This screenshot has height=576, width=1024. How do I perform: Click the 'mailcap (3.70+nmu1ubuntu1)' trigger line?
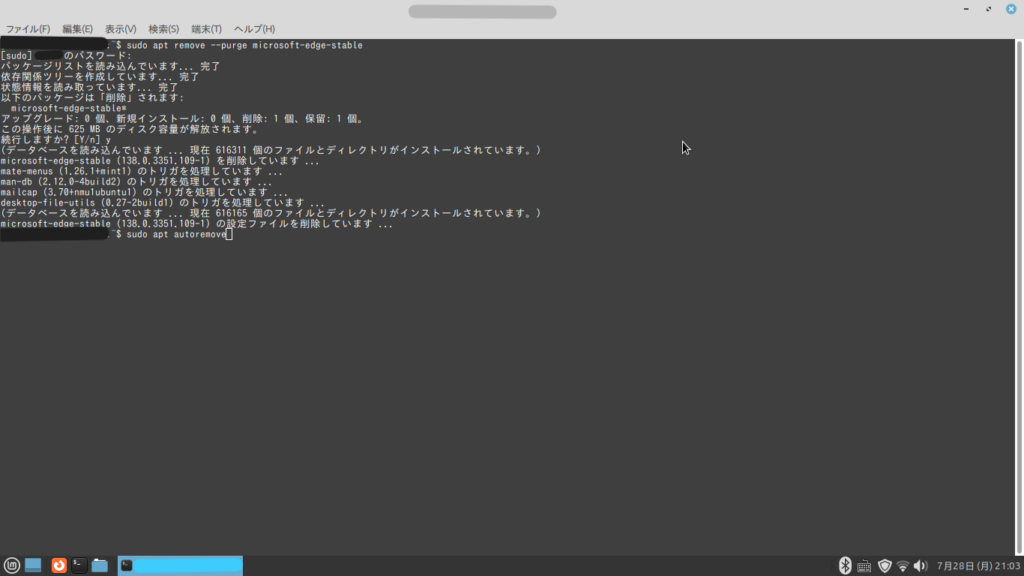coord(144,192)
